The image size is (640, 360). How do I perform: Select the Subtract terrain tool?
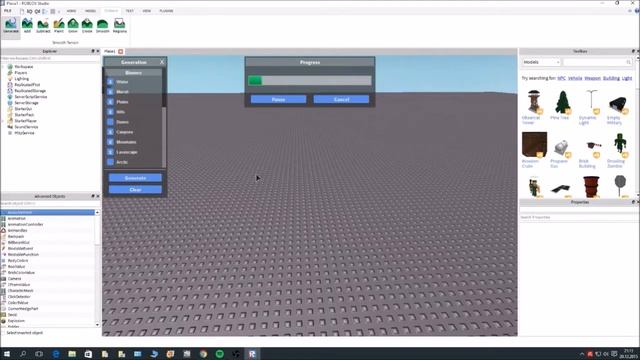[43, 26]
